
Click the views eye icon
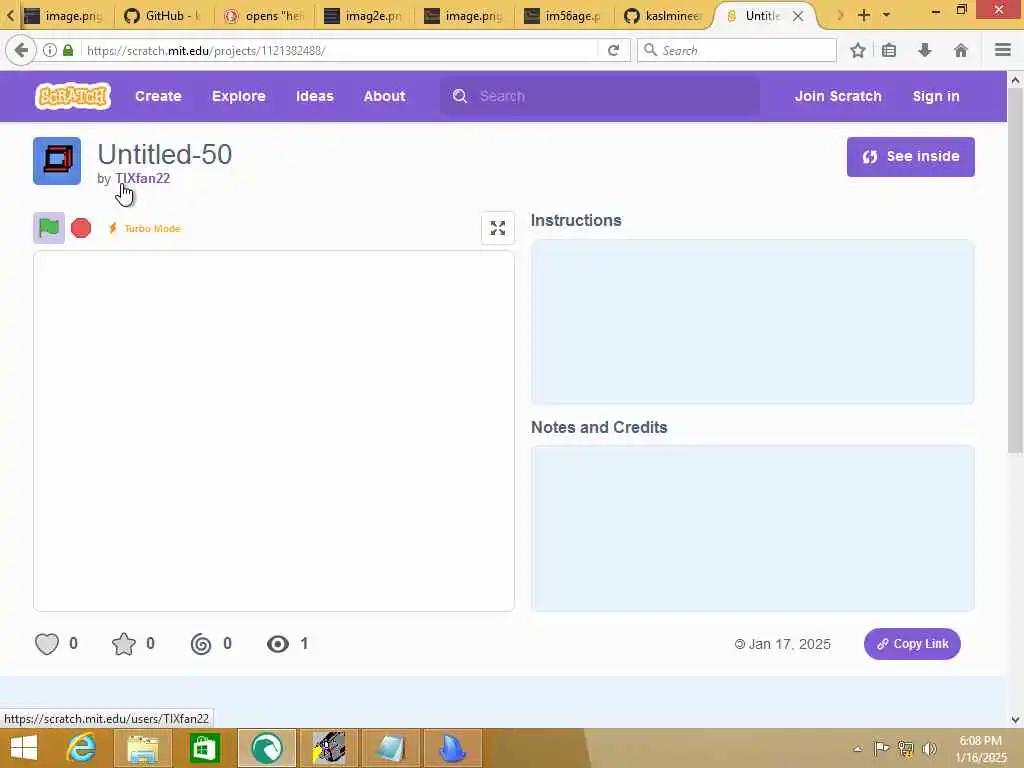[278, 644]
